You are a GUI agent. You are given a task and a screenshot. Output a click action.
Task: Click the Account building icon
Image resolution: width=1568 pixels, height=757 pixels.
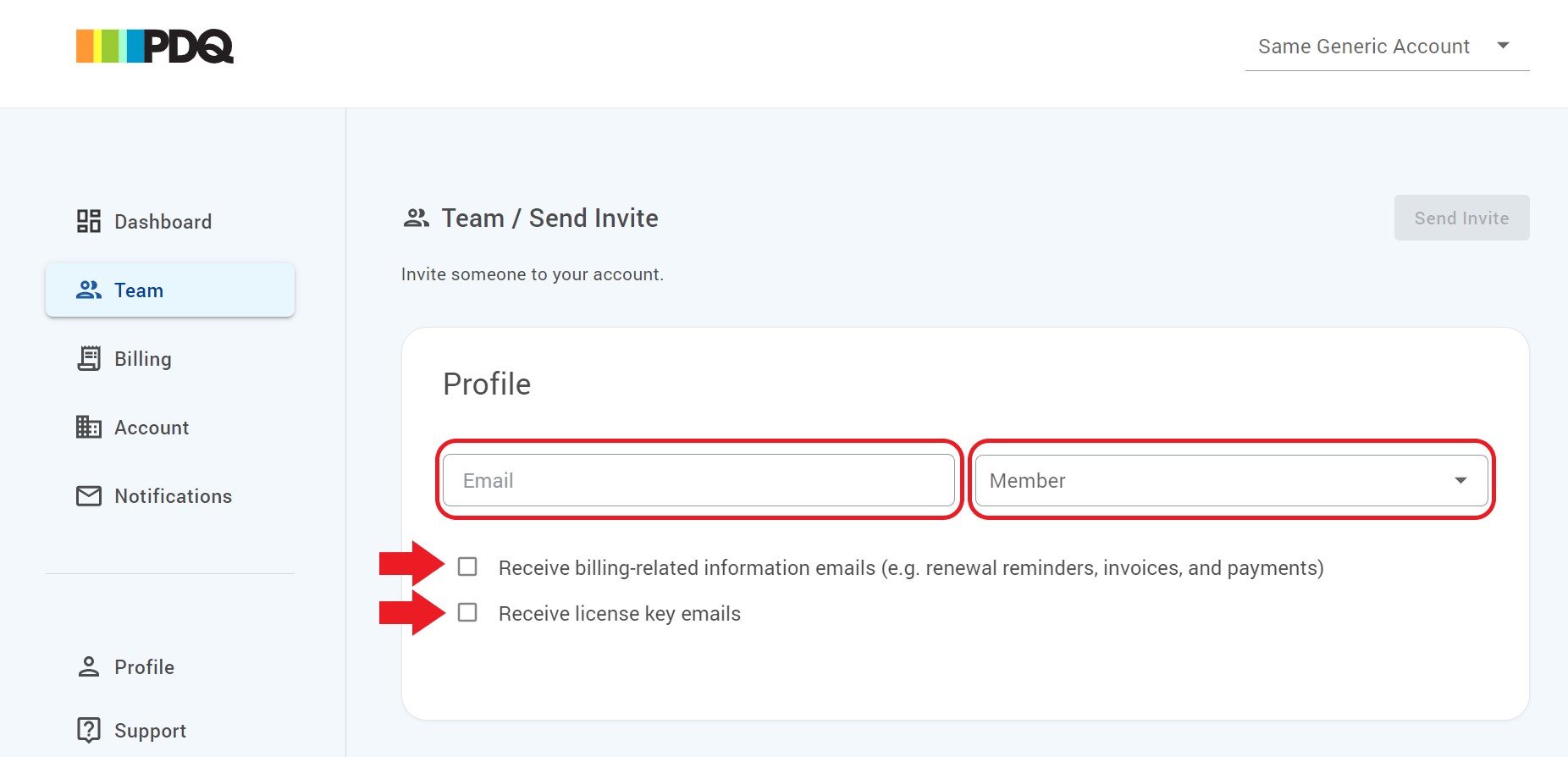point(89,428)
